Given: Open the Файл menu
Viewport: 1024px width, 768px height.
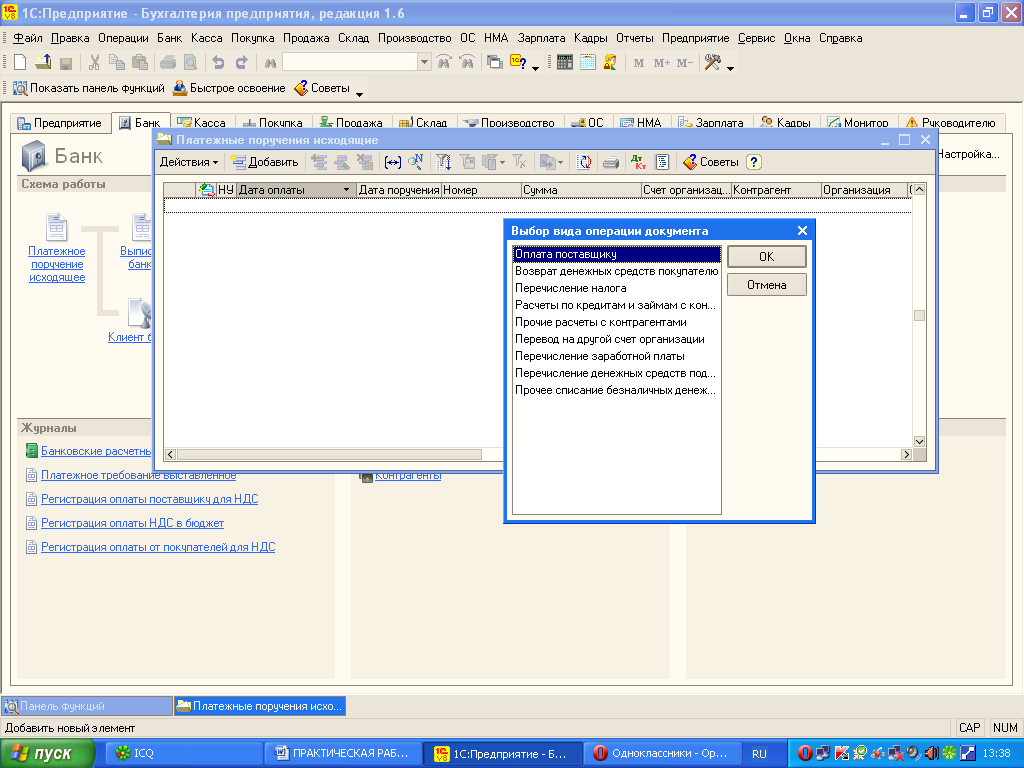Looking at the screenshot, I should coord(27,38).
